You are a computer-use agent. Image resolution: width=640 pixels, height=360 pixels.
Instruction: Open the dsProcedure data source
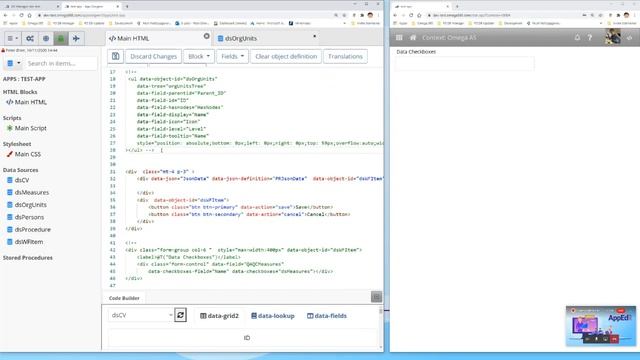(x=29, y=229)
